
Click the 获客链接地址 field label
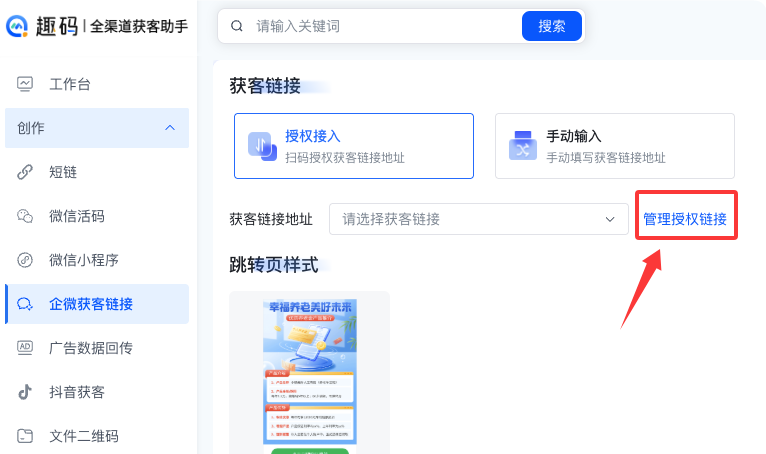click(x=271, y=219)
